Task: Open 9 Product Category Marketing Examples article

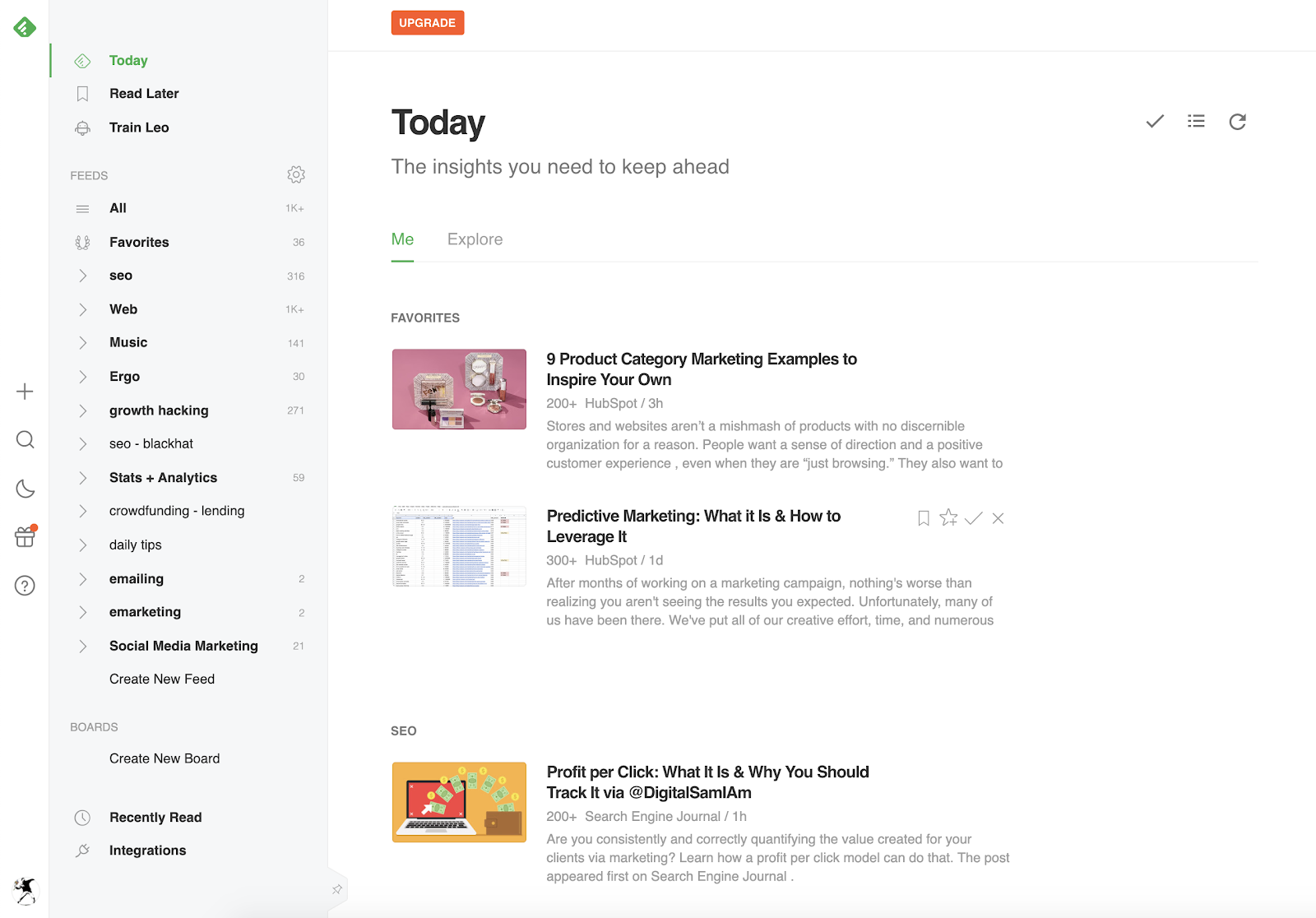Action: click(x=702, y=369)
